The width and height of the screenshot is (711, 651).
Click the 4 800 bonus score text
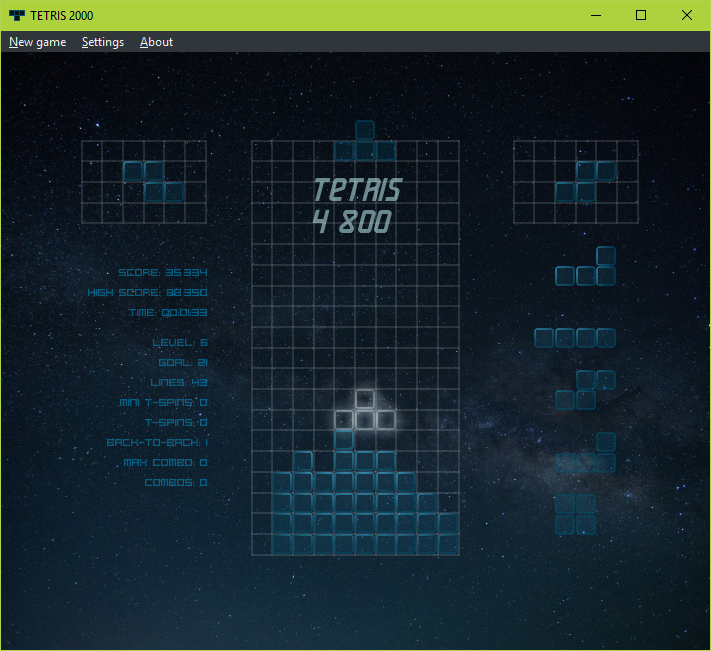[x=352, y=222]
